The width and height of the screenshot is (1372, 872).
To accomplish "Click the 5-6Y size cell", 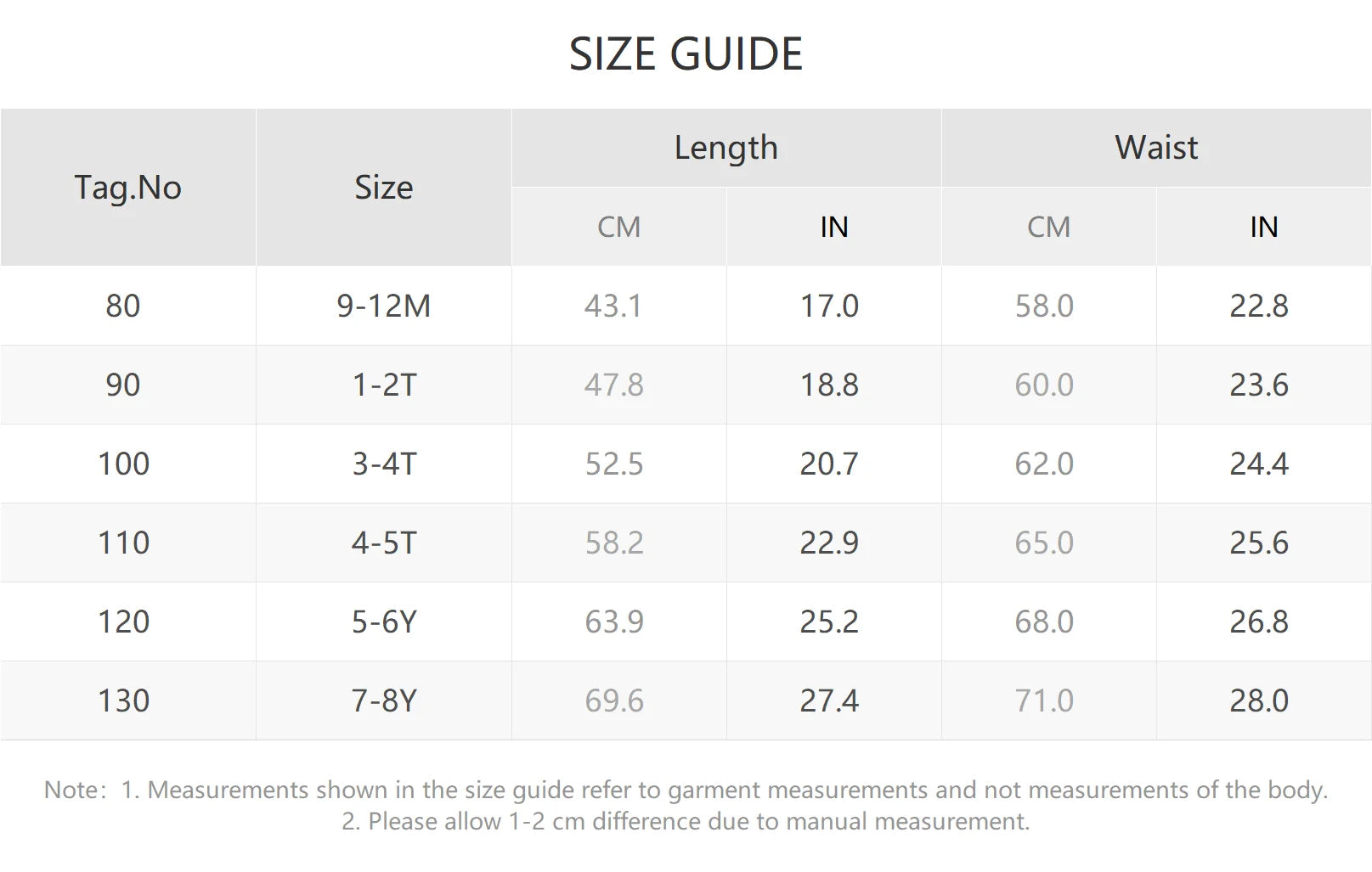I will tap(384, 622).
